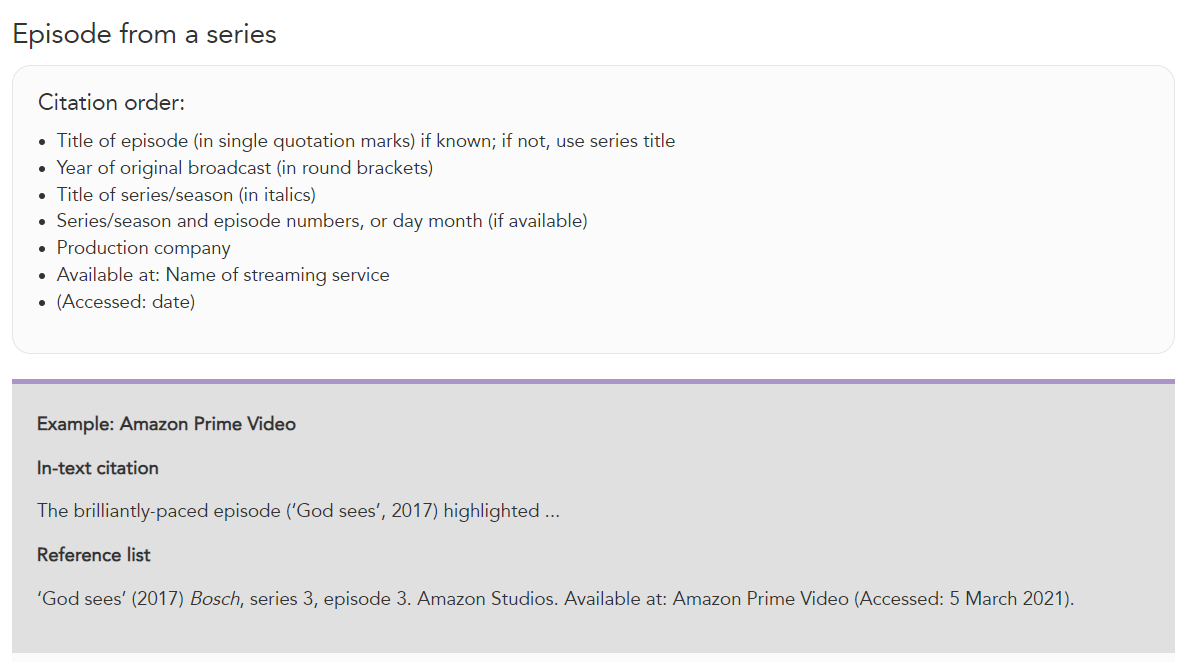This screenshot has height=662, width=1186.
Task: Click the 'Production company' bullet item
Action: tap(144, 248)
